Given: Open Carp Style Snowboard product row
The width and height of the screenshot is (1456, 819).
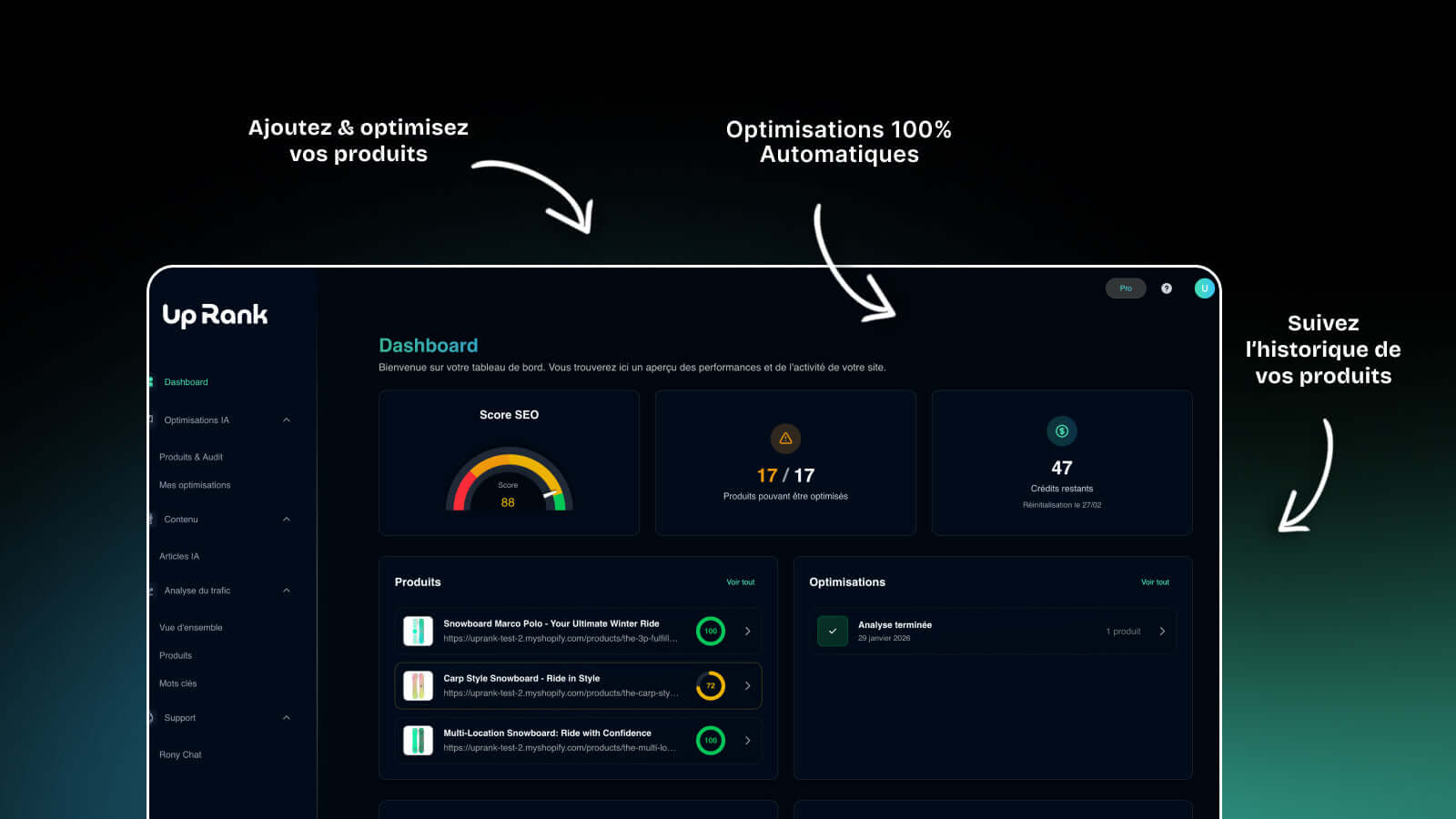Looking at the screenshot, I should (x=577, y=685).
